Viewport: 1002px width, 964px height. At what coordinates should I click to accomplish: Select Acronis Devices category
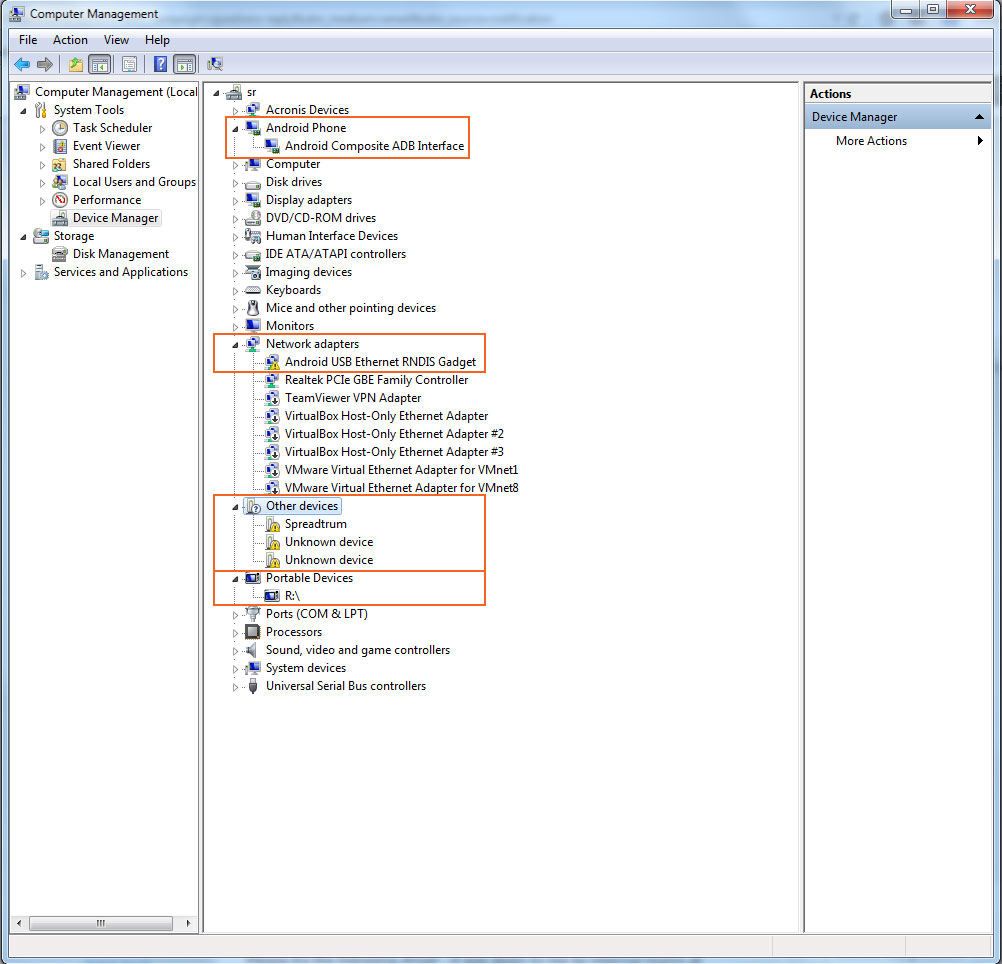coord(307,110)
